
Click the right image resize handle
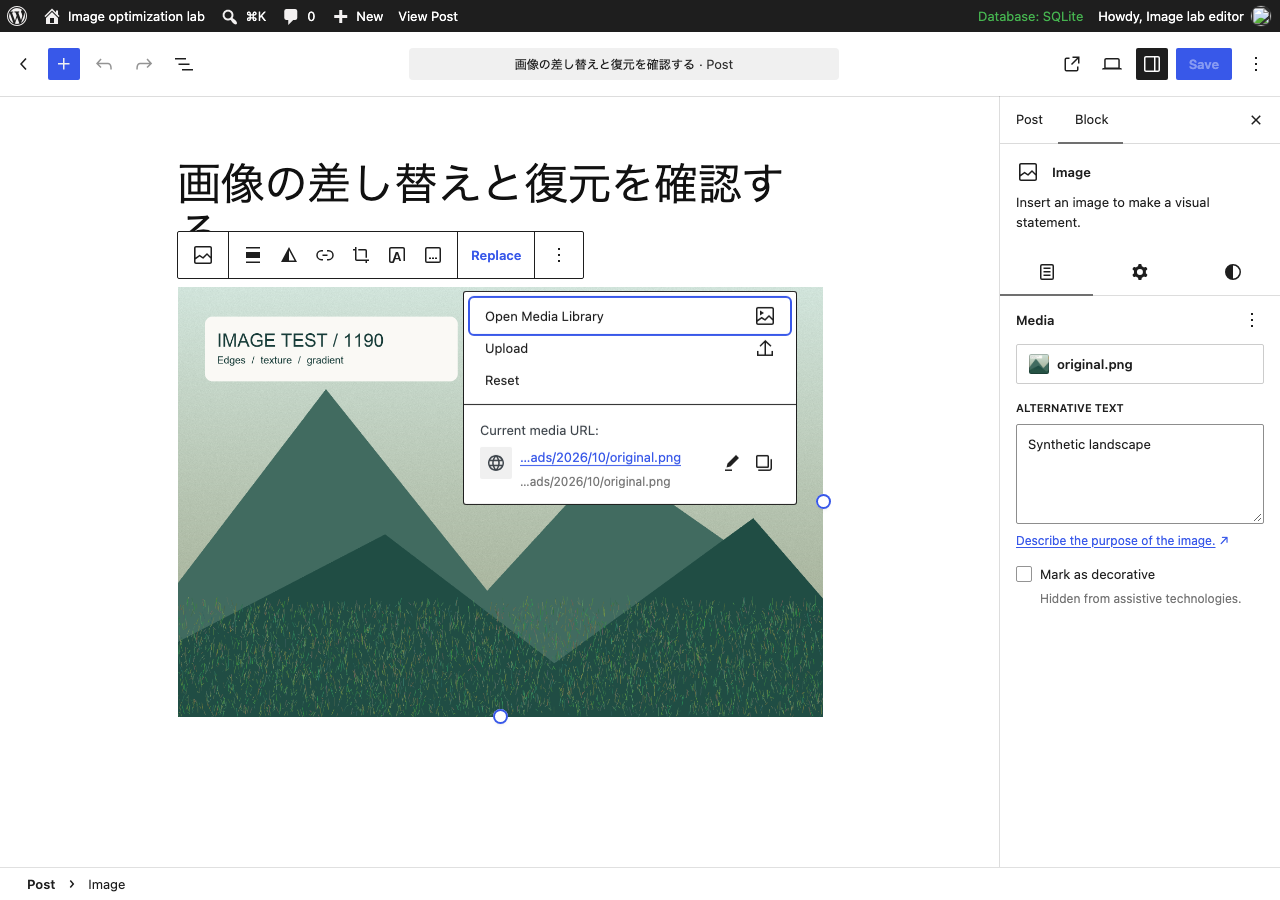tap(823, 501)
